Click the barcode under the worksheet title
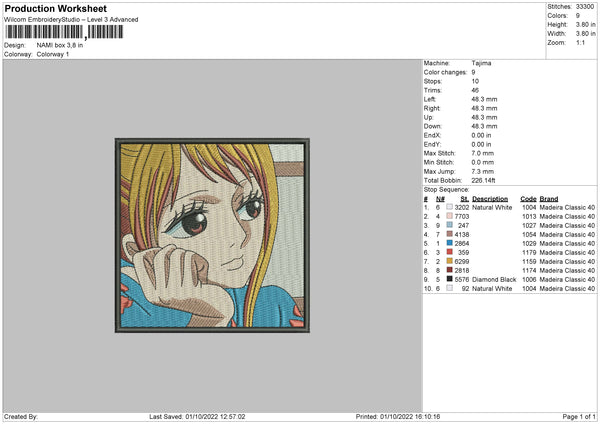 click(x=64, y=32)
